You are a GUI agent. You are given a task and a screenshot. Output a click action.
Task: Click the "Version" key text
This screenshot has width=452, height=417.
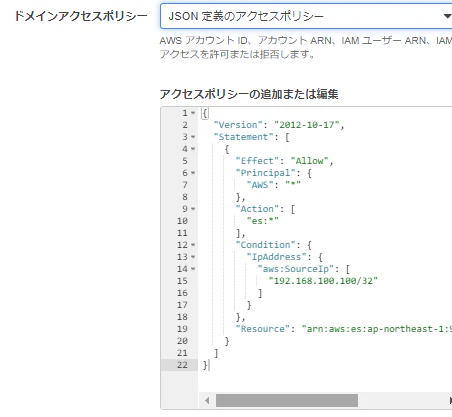tap(238, 125)
